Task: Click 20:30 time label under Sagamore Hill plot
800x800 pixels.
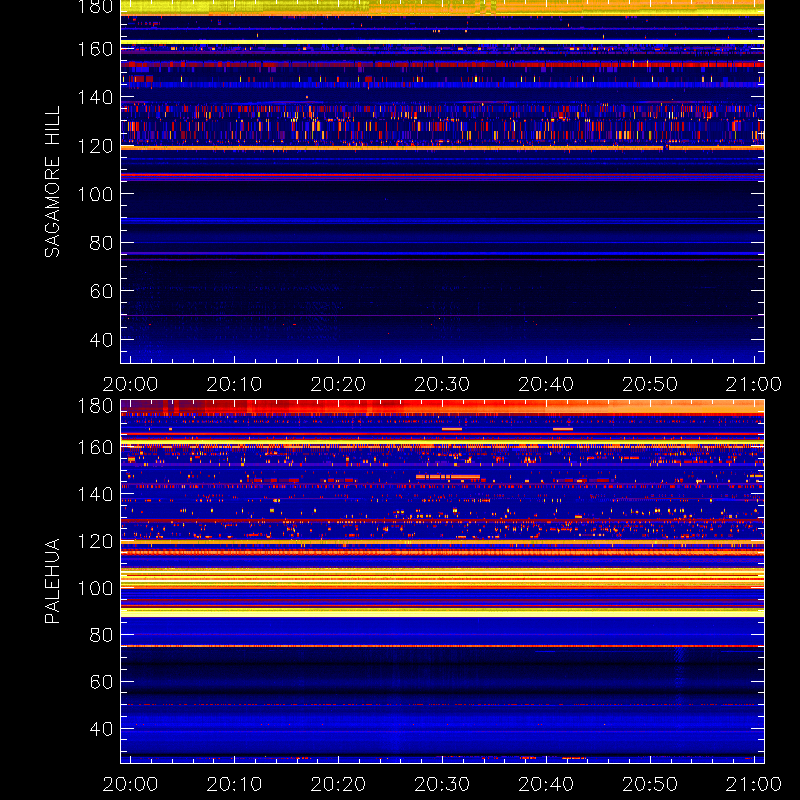Action: click(442, 384)
